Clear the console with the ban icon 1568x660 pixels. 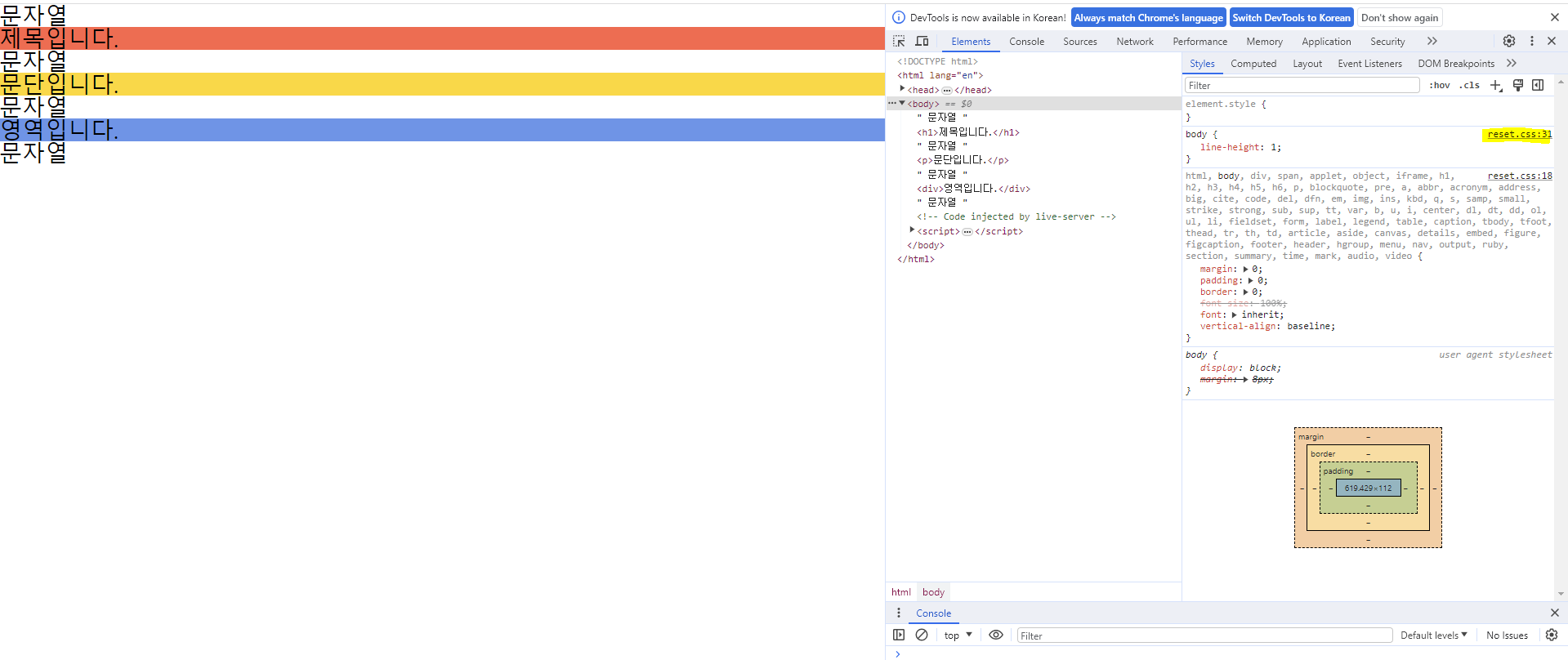coord(922,635)
